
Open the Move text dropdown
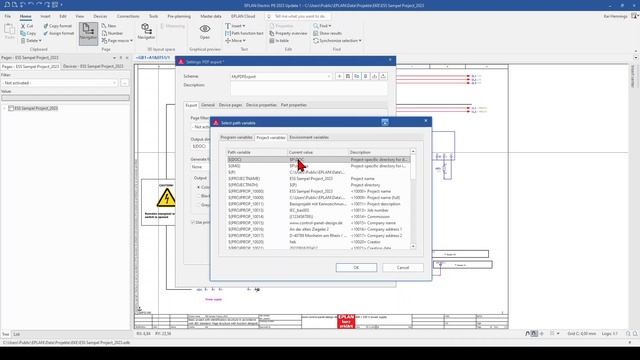pos(244,40)
